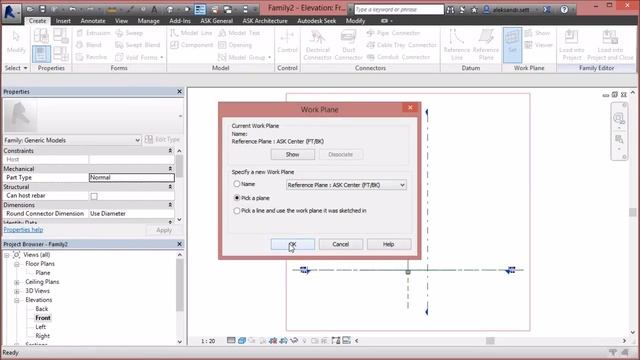Select the Pipe Connector tool
Screen dimensions: 640x360
pyautogui.click(x=393, y=33)
